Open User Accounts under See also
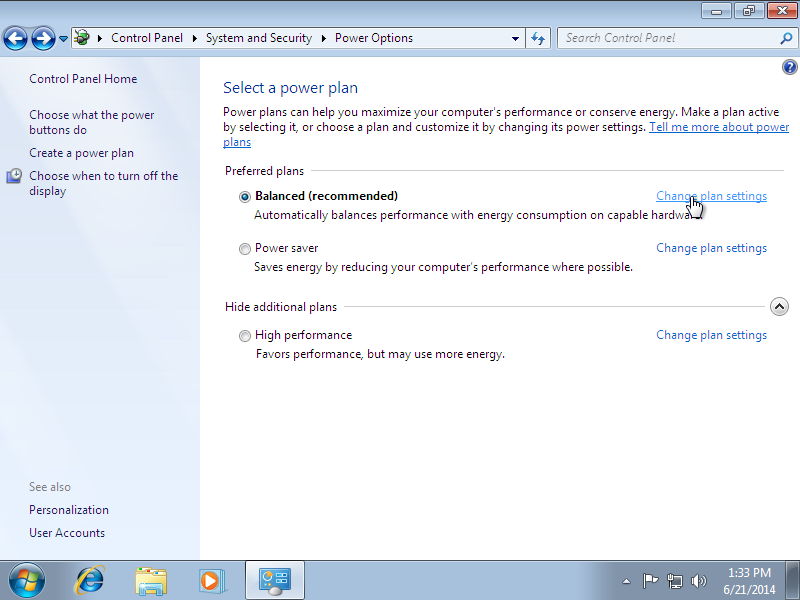 click(67, 533)
